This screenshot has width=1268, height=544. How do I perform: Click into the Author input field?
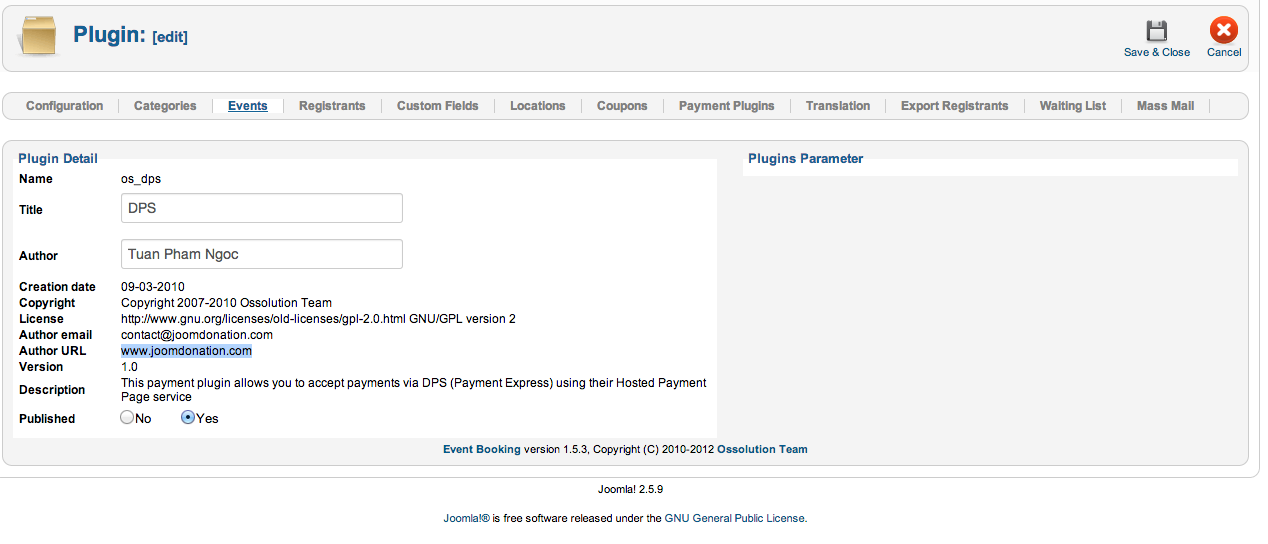click(x=262, y=254)
